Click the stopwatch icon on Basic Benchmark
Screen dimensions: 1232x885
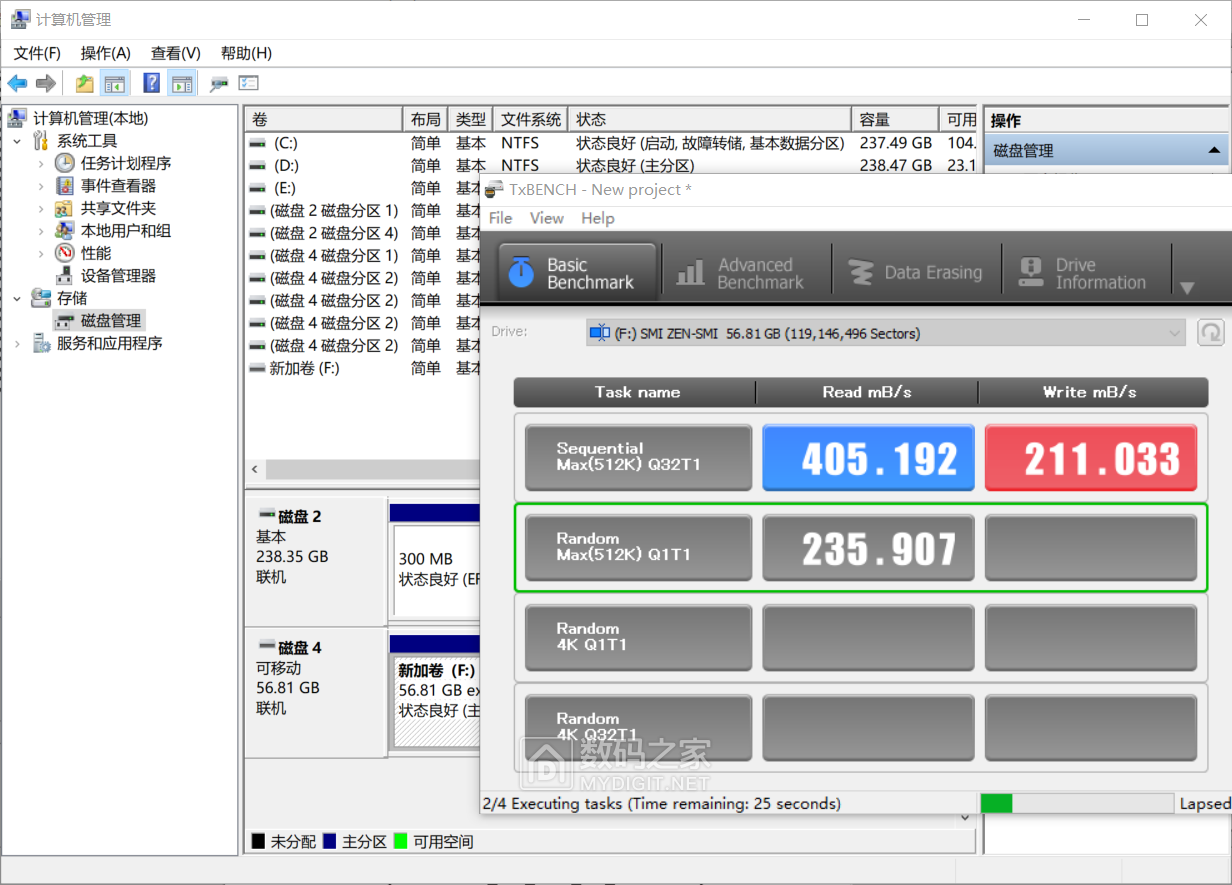[x=521, y=272]
